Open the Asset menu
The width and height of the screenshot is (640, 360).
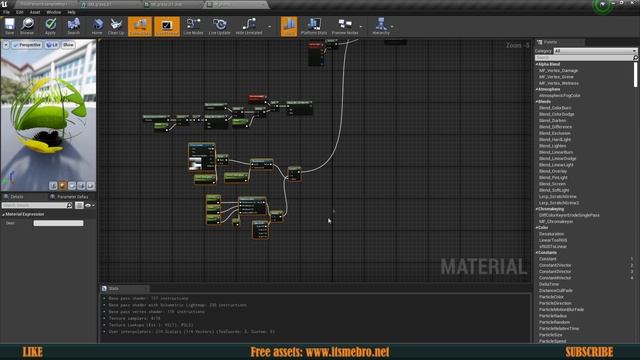35,12
